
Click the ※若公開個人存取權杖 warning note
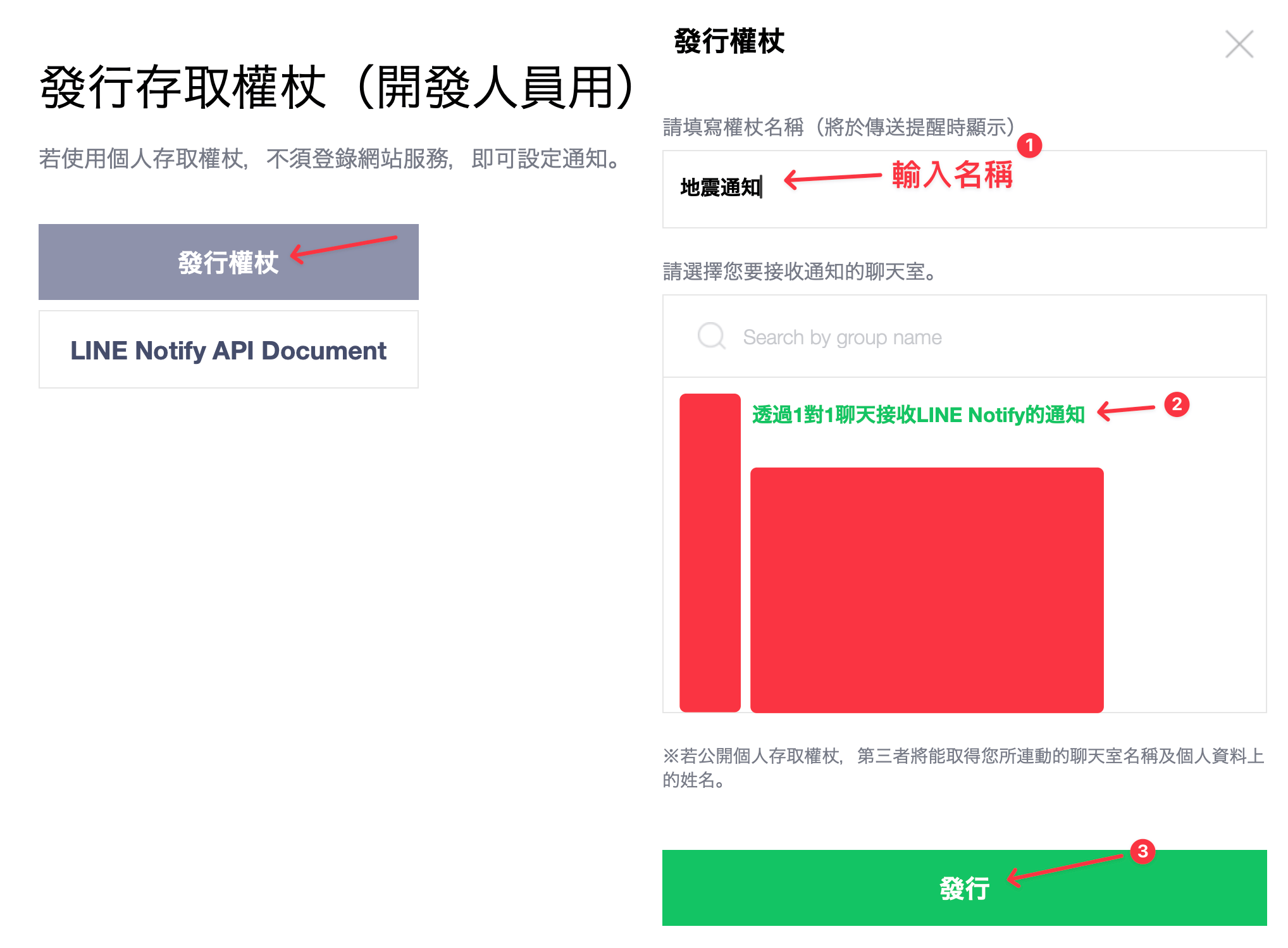point(963,768)
